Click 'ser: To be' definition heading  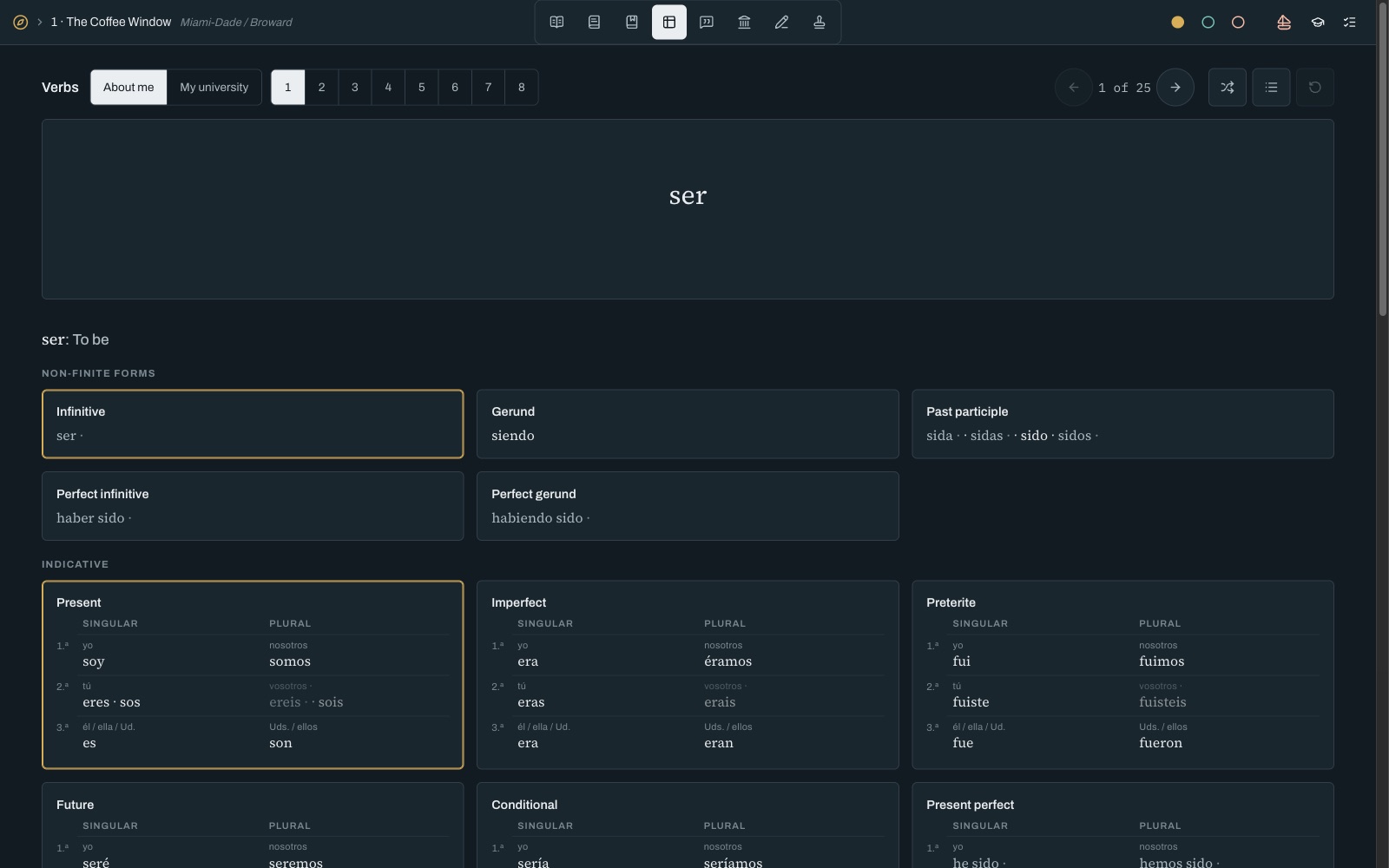[76, 339]
